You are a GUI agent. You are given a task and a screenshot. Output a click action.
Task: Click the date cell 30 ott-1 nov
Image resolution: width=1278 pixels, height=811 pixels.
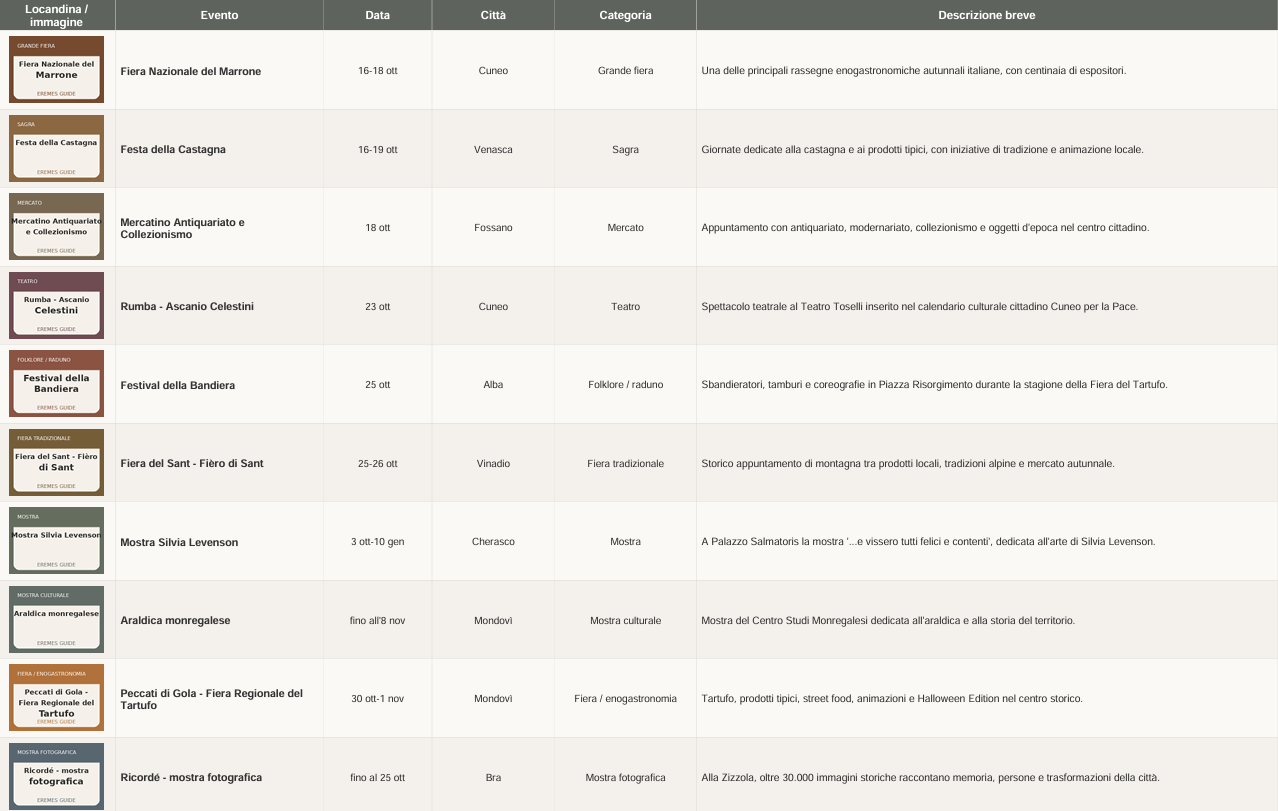[378, 699]
